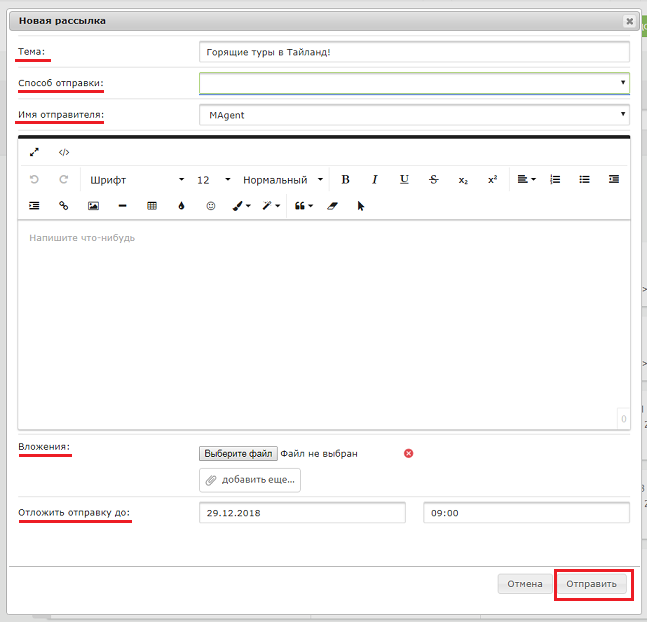Remove the attachment with red cross
This screenshot has width=647, height=622.
409,454
